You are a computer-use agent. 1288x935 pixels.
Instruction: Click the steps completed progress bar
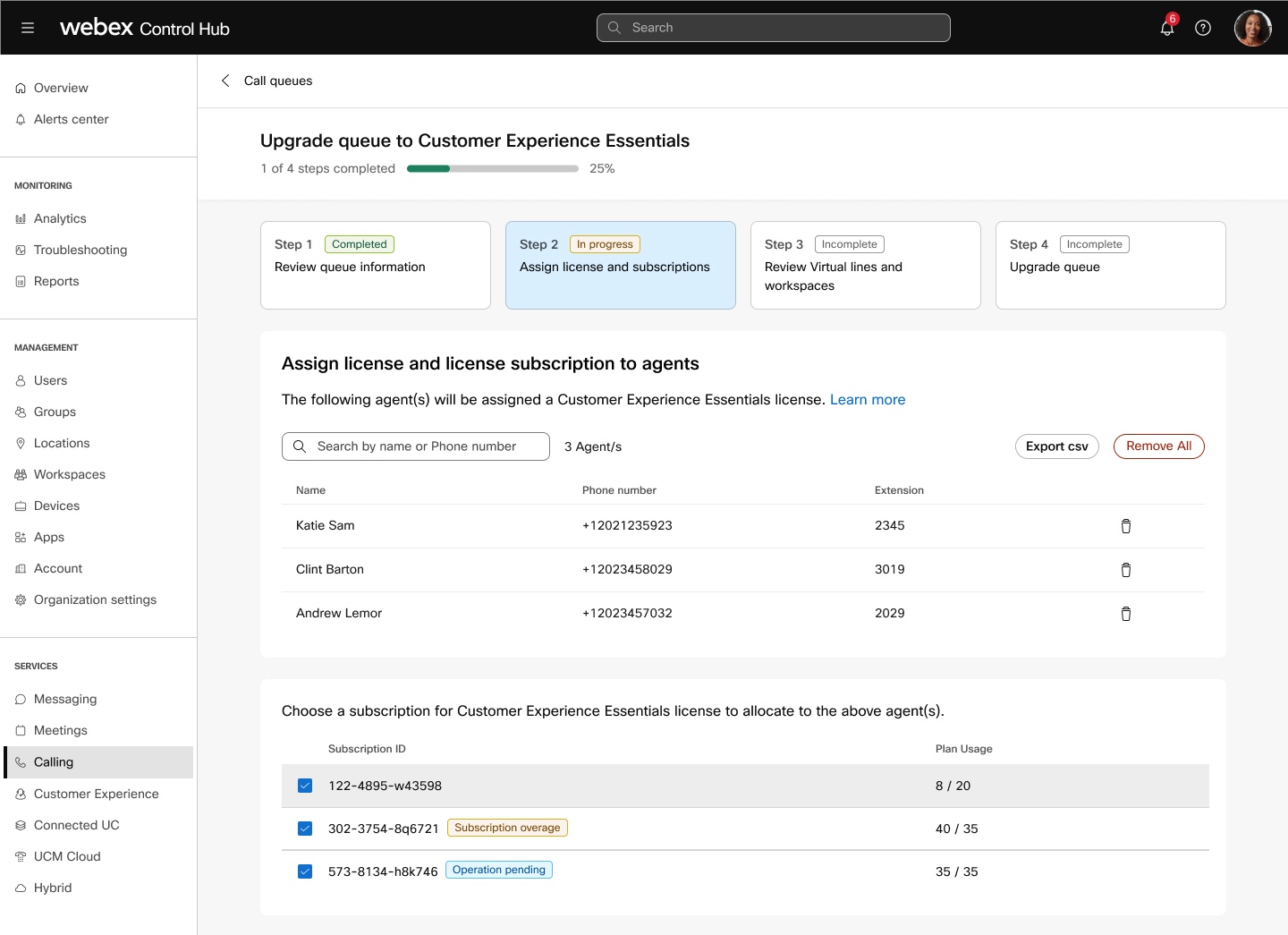[493, 168]
